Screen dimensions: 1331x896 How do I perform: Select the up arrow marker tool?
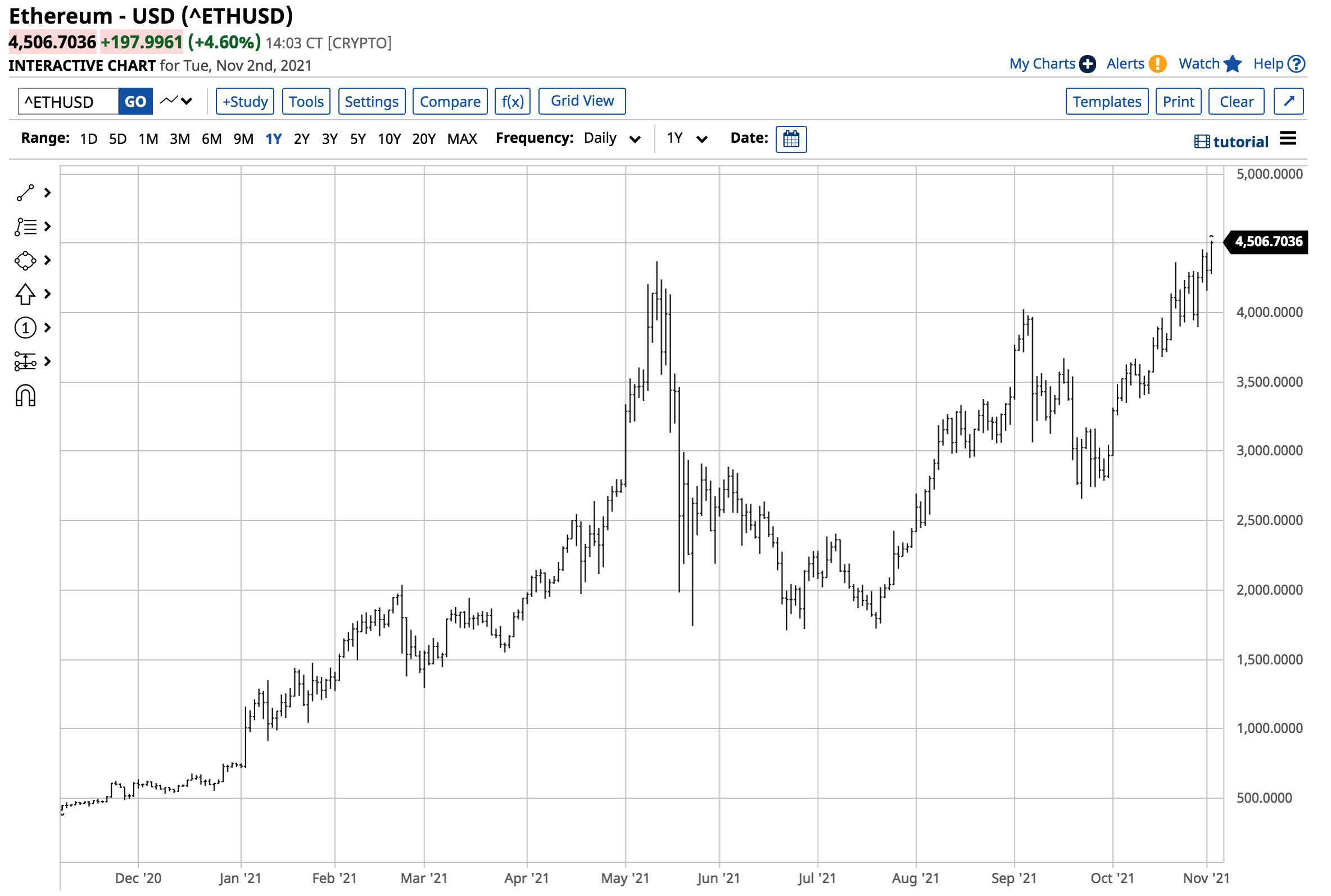point(25,295)
